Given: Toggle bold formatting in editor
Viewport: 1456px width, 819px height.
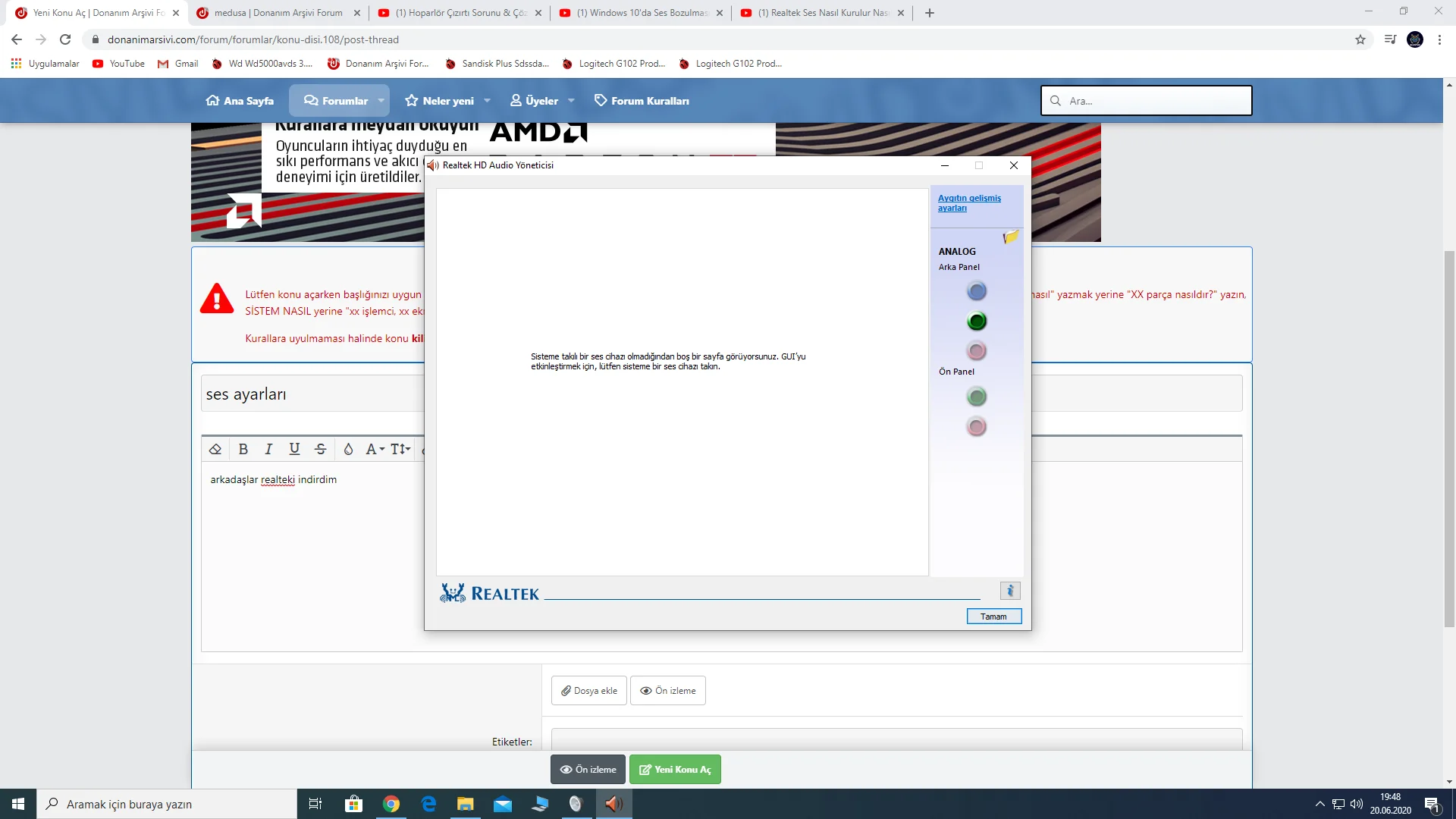Looking at the screenshot, I should [x=243, y=449].
